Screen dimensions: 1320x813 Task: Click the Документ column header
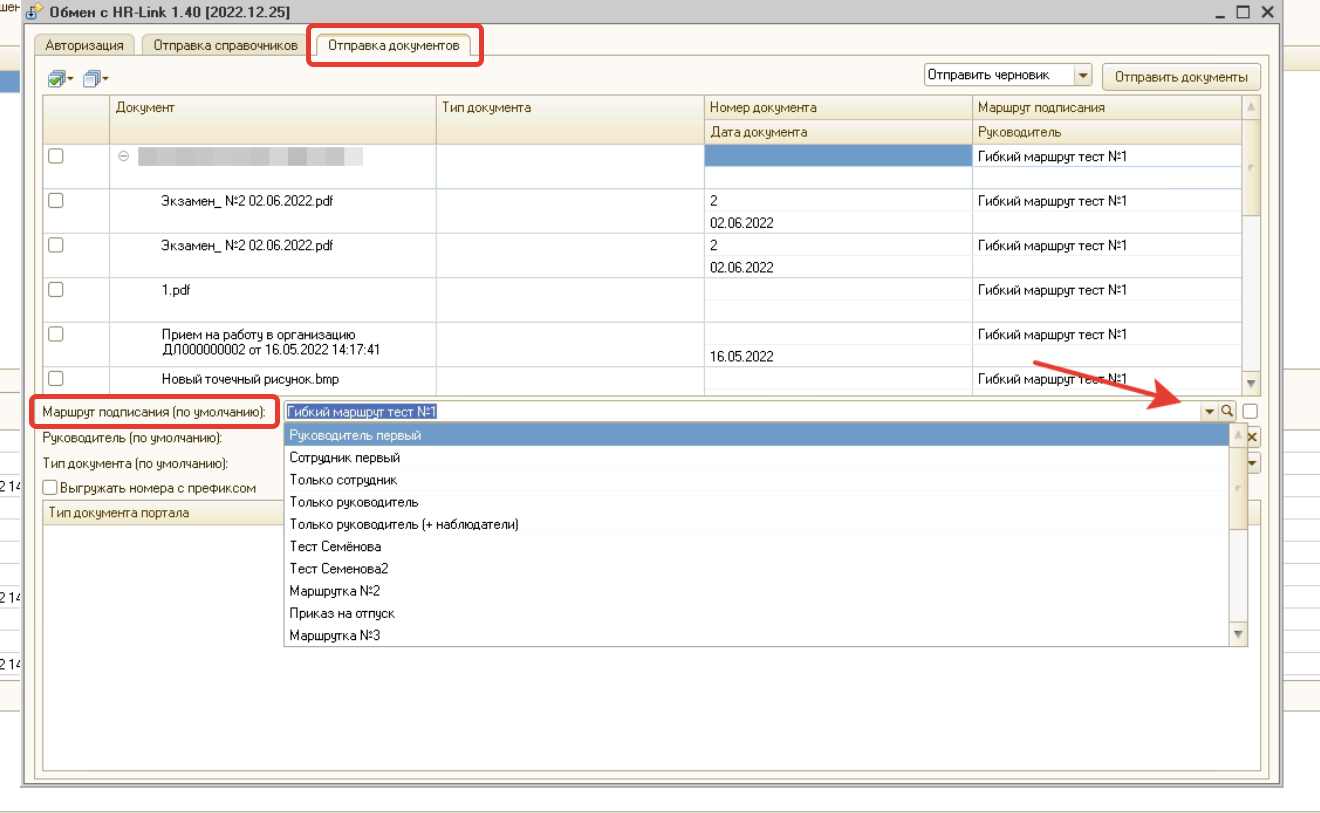(272, 119)
